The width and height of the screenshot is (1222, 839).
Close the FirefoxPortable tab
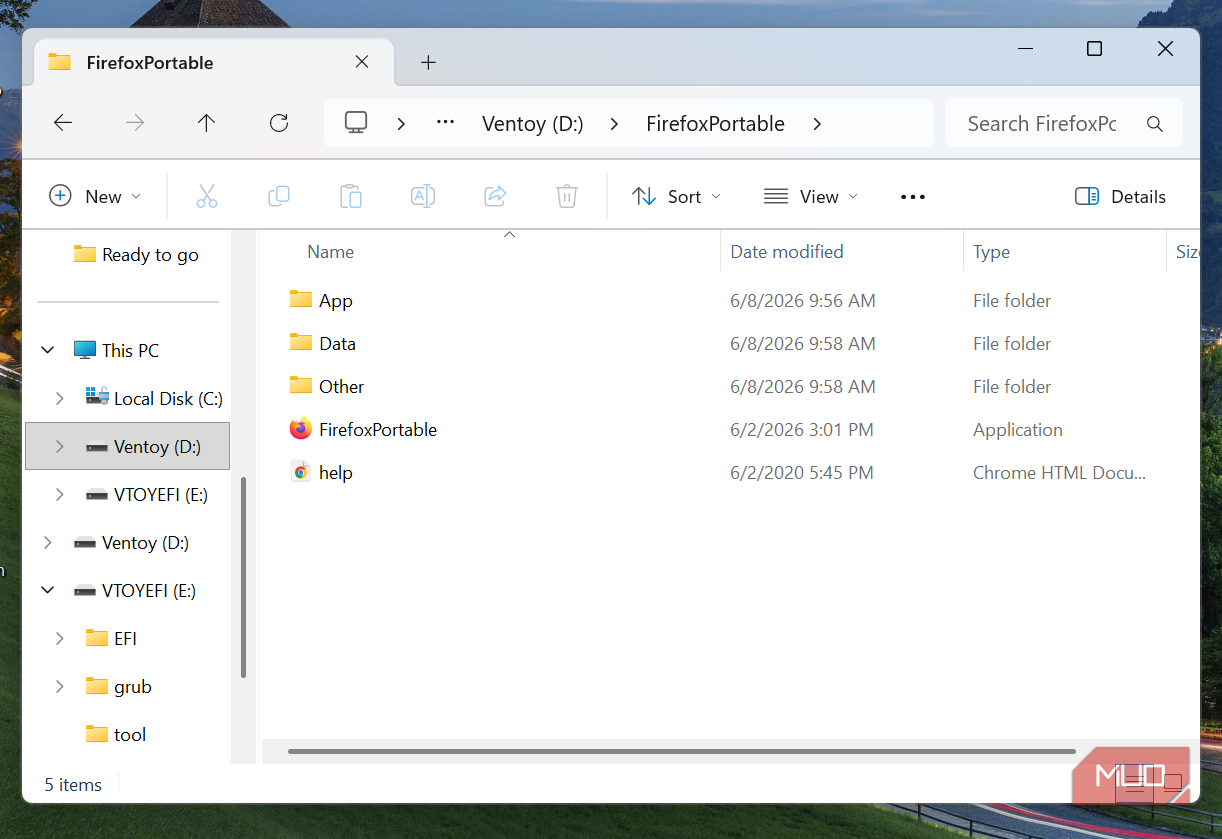click(x=362, y=62)
